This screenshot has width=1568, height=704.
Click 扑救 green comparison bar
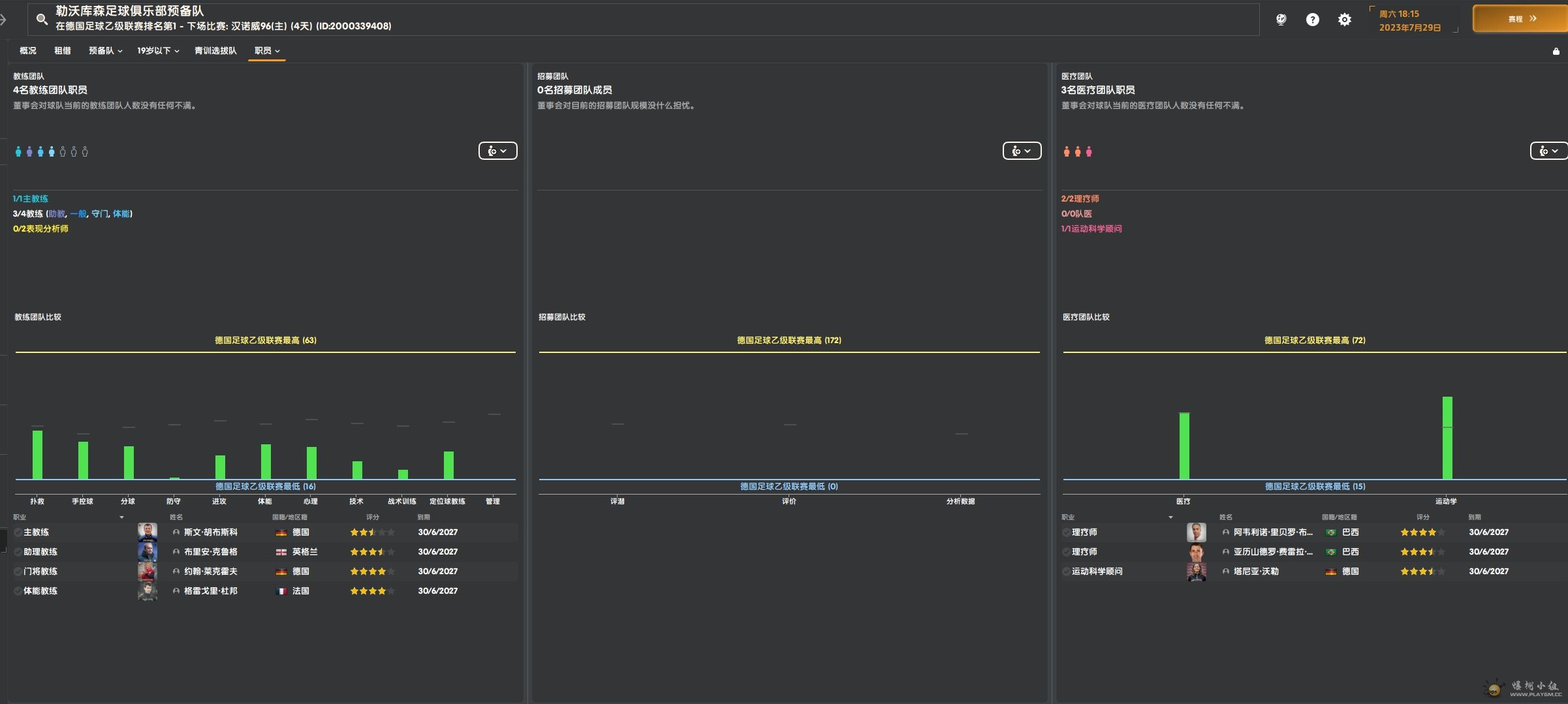[x=37, y=455]
